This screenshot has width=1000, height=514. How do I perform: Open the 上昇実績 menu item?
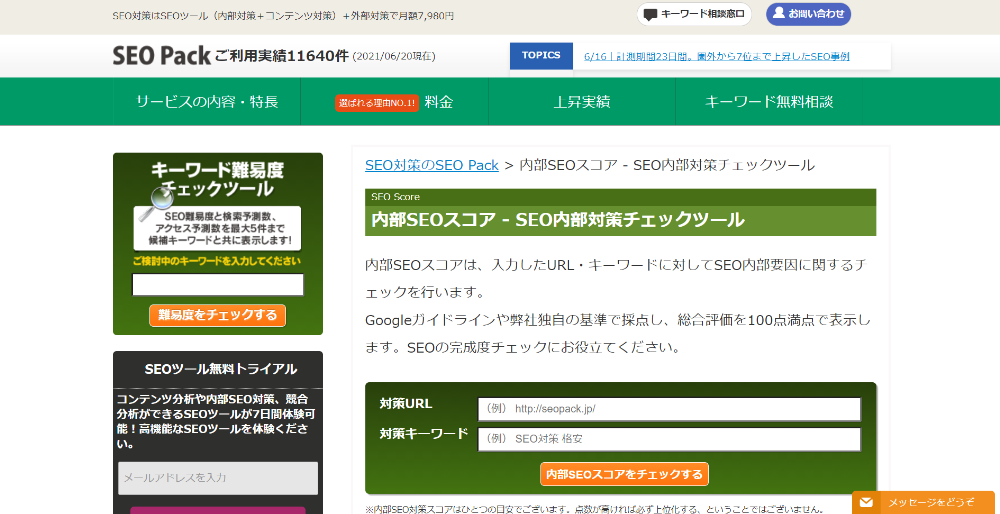pos(582,101)
